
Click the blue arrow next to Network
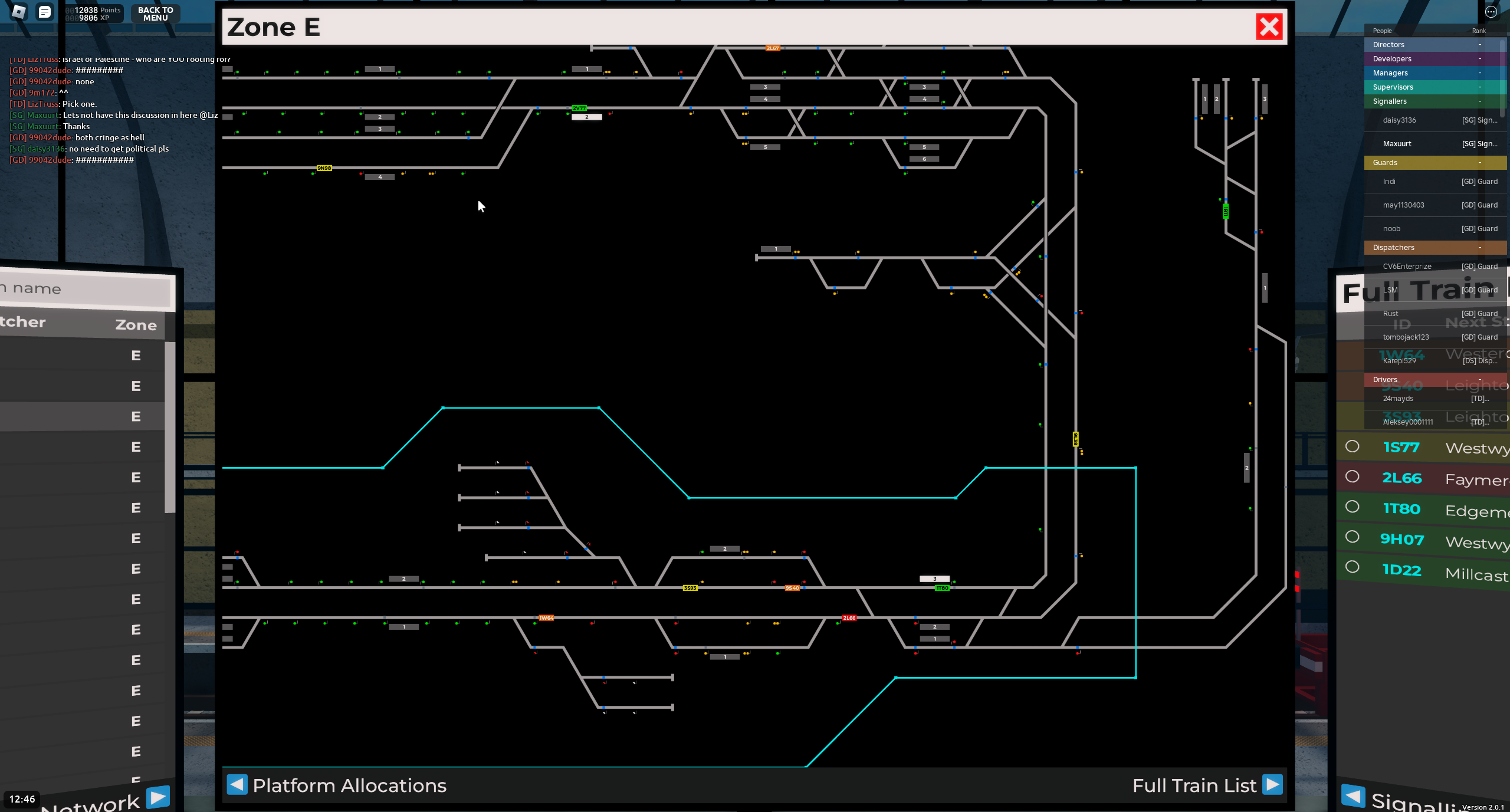click(x=158, y=797)
